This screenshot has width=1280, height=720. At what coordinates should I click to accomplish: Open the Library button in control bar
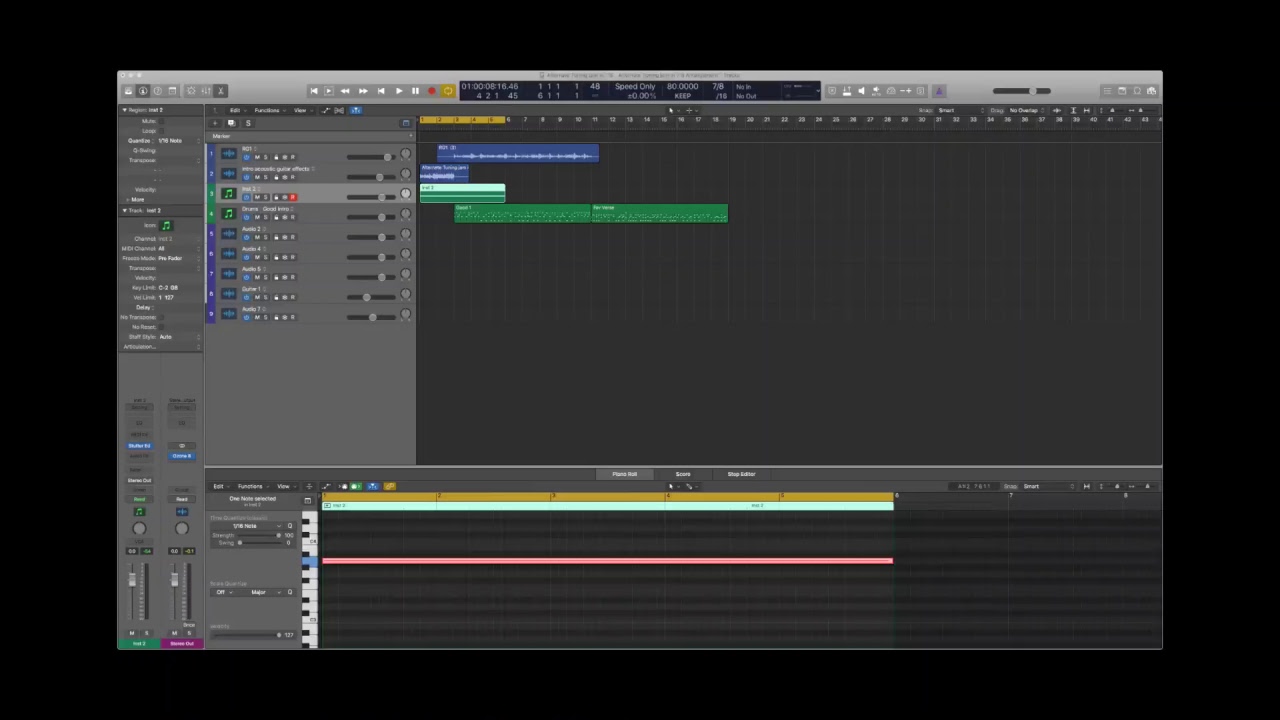(x=128, y=91)
